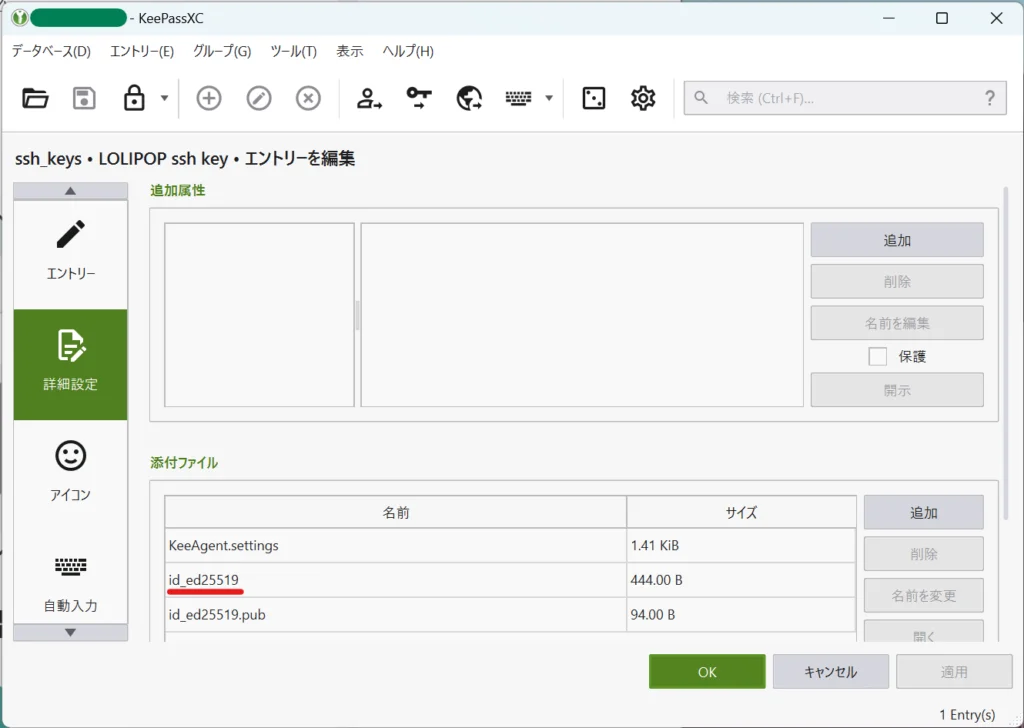Open database folder icon in toolbar
This screenshot has width=1024, height=728.
pyautogui.click(x=35, y=99)
